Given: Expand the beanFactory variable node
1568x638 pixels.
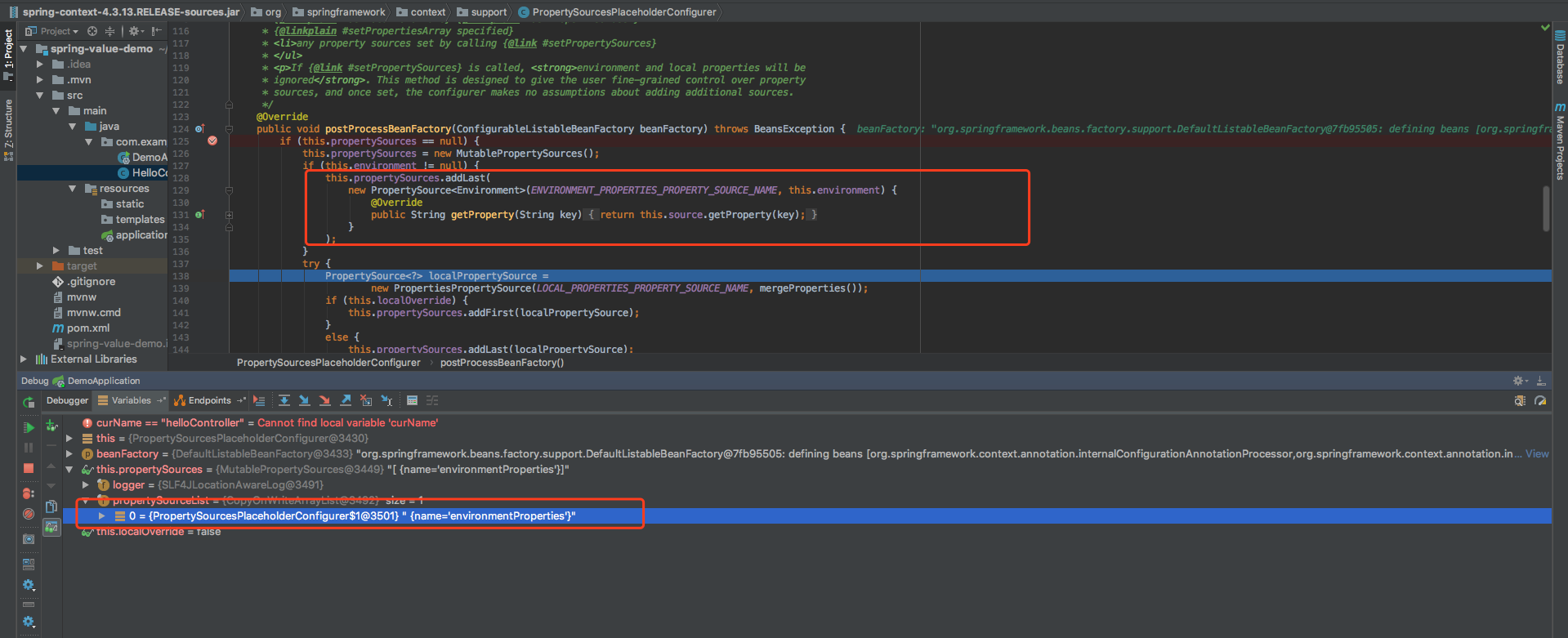Looking at the screenshot, I should 69,454.
